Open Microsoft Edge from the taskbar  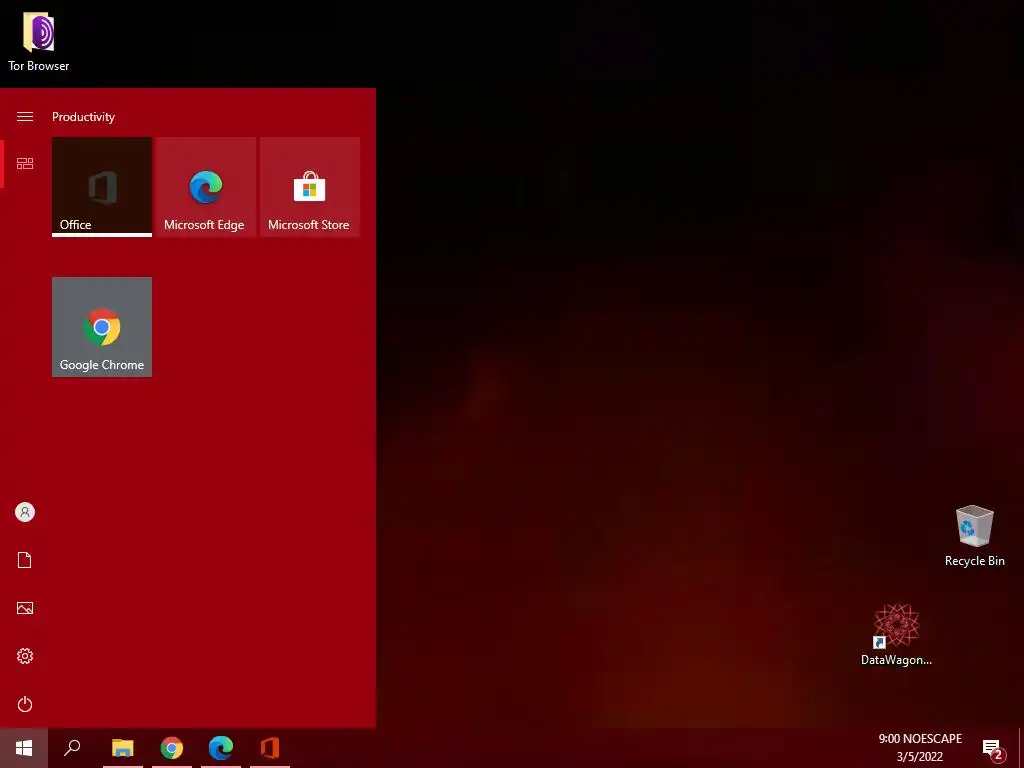pos(221,748)
